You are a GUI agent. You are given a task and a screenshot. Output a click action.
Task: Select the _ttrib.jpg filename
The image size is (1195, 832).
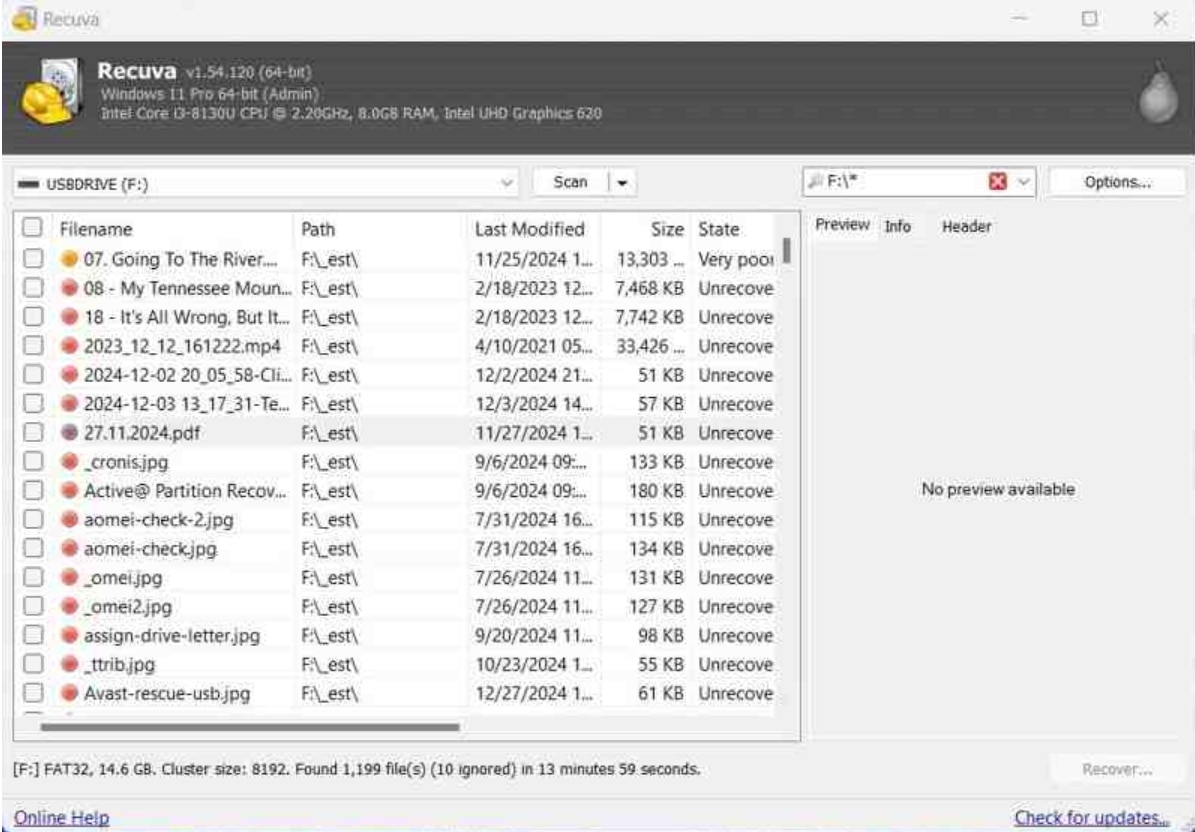pyautogui.click(x=120, y=664)
